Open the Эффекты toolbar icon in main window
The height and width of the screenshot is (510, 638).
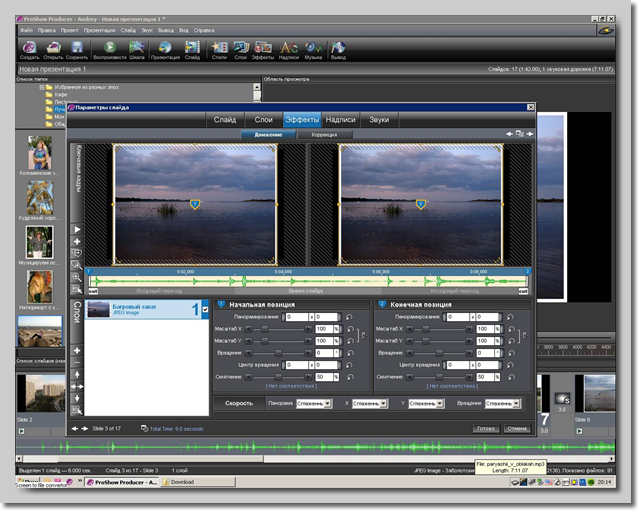click(x=262, y=50)
